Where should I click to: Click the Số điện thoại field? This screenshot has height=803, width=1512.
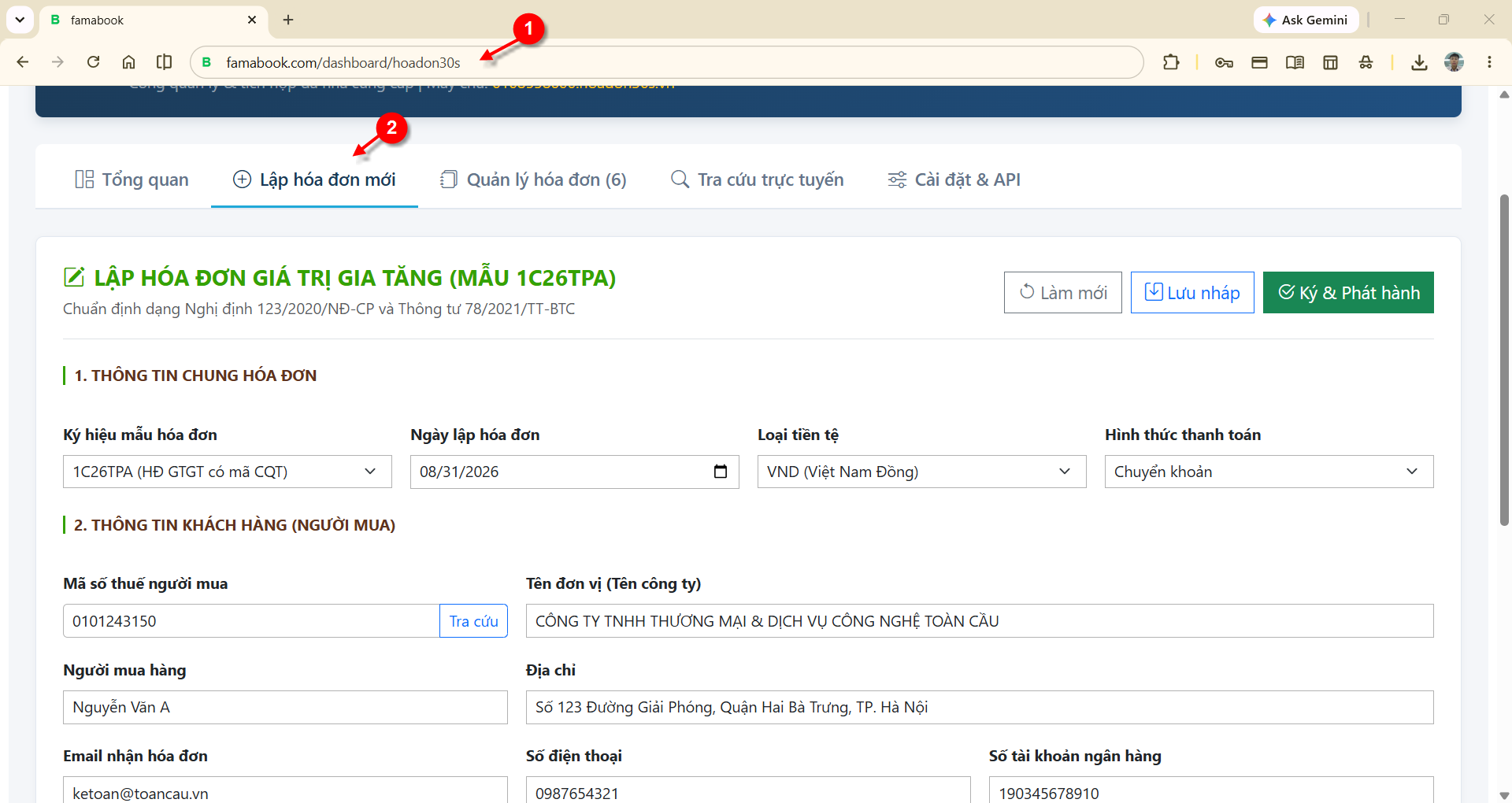point(748,790)
